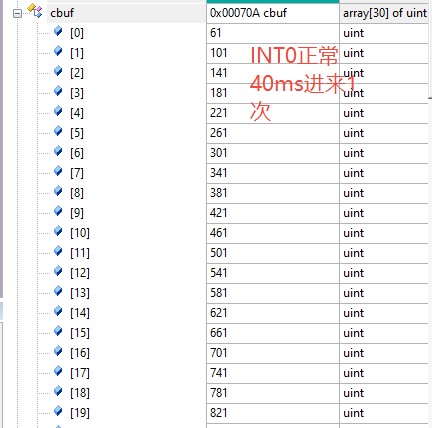The height and width of the screenshot is (428, 432).
Task: Click the value 421 cell
Action: coord(273,213)
